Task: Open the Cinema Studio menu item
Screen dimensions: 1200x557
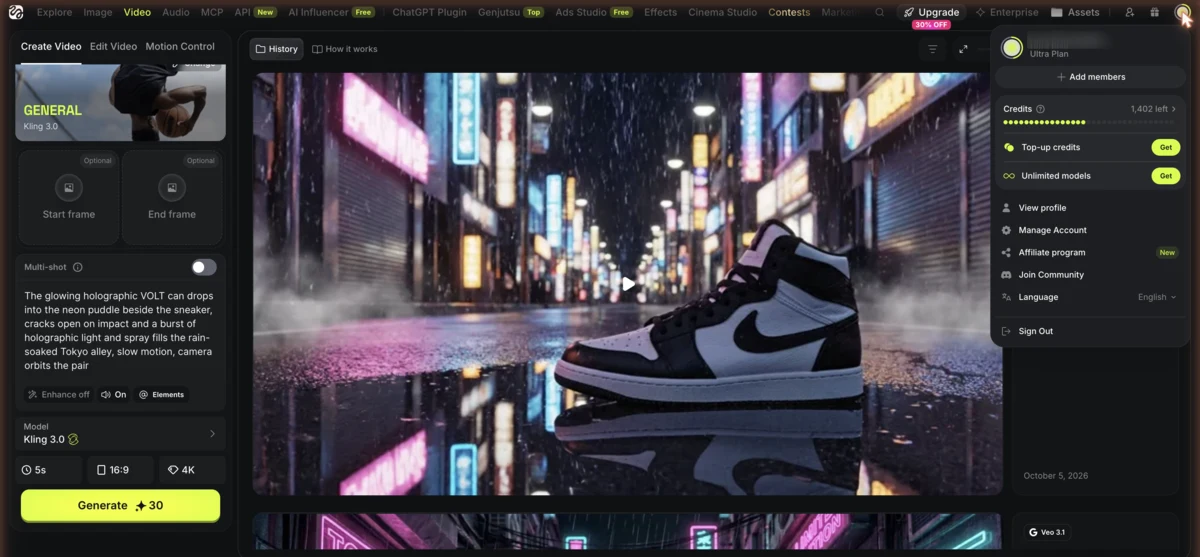Action: pyautogui.click(x=723, y=13)
